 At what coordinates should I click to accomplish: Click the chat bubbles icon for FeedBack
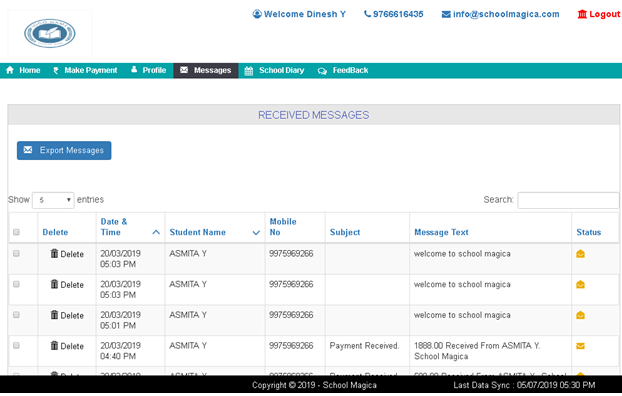pos(322,71)
